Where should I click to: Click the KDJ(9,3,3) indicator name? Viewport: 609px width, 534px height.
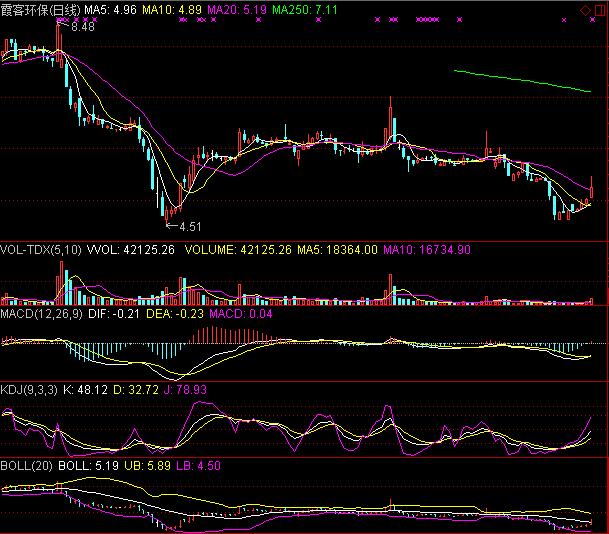coord(29,390)
